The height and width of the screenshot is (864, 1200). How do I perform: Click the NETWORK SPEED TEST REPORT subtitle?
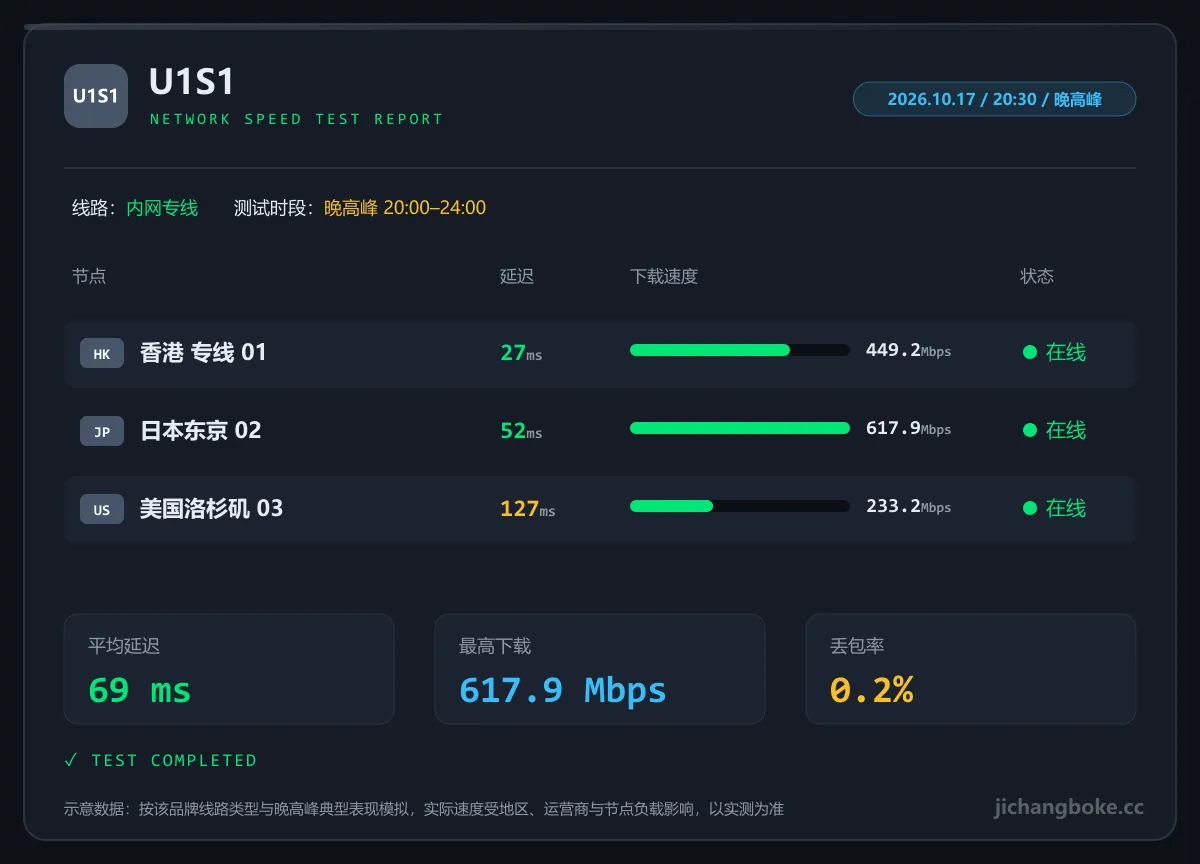click(296, 119)
